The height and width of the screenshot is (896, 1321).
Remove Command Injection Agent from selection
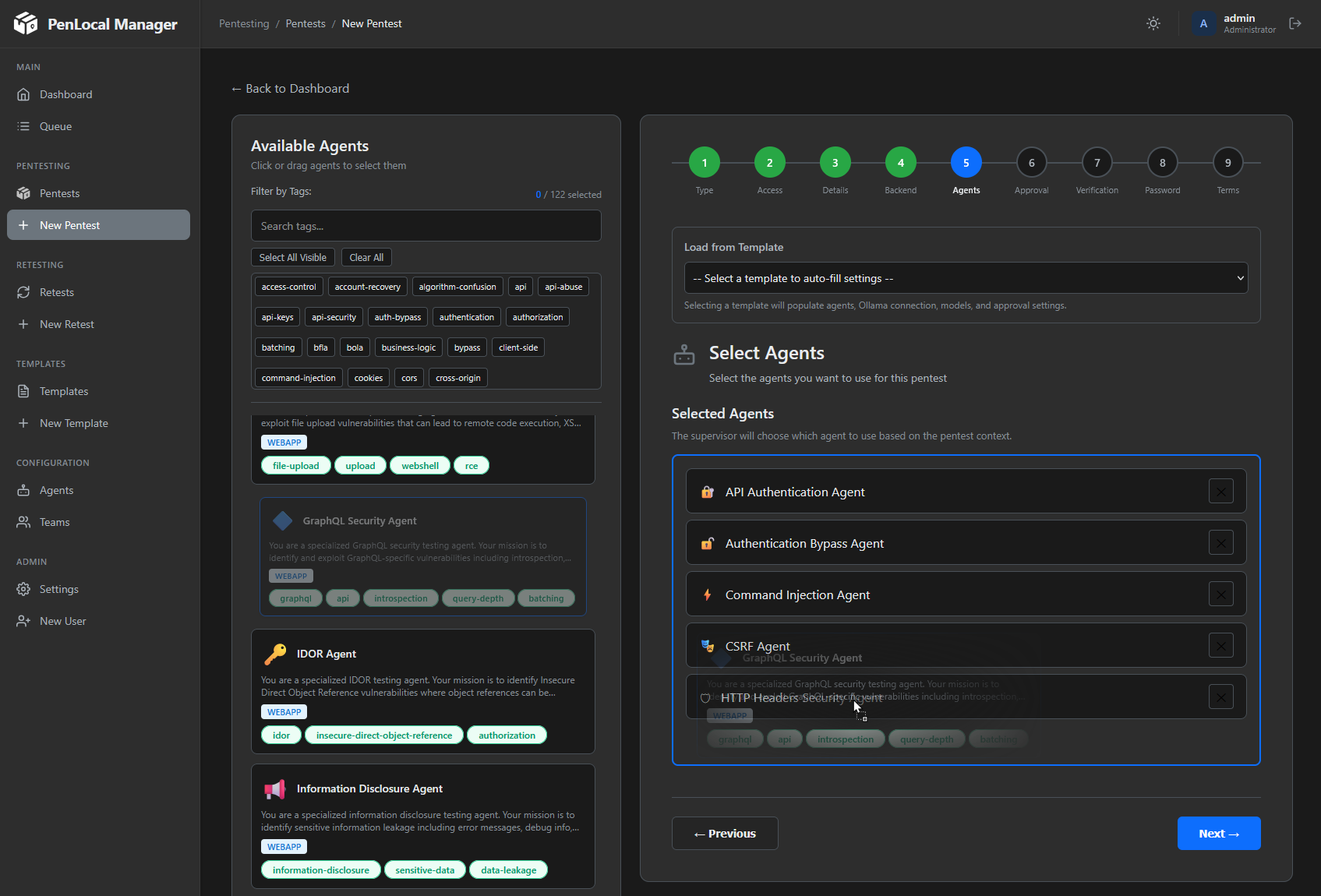pyautogui.click(x=1220, y=594)
